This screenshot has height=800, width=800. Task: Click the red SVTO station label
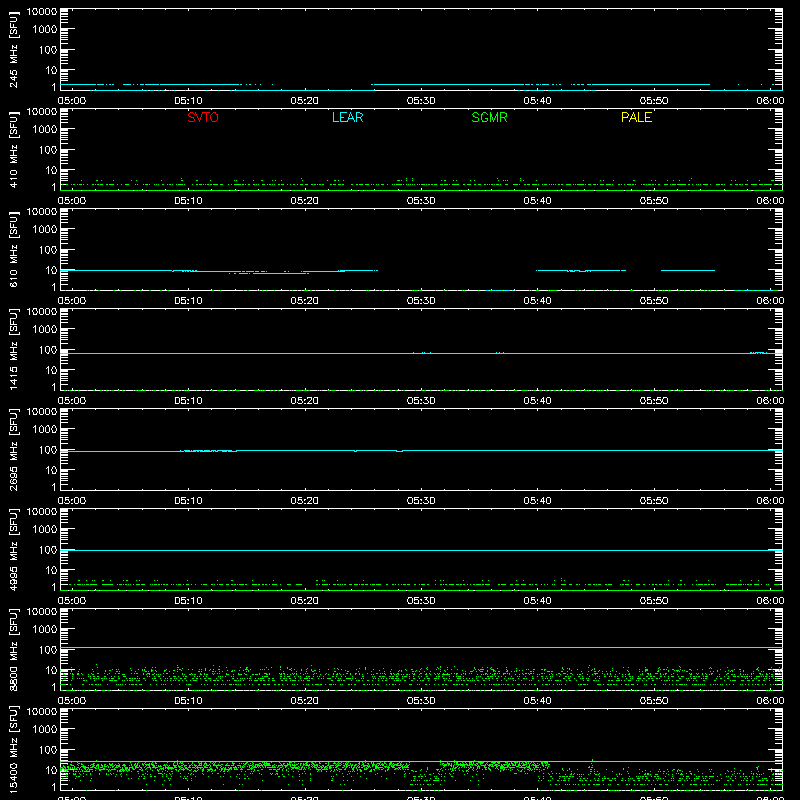(203, 117)
